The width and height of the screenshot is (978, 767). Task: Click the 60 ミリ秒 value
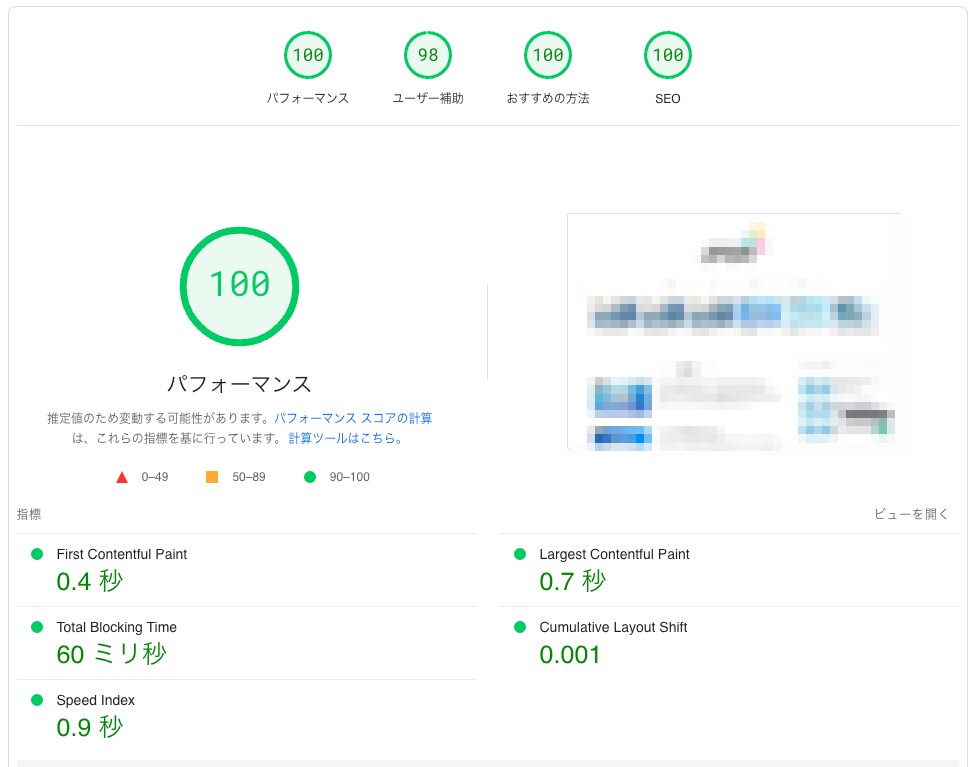[112, 654]
